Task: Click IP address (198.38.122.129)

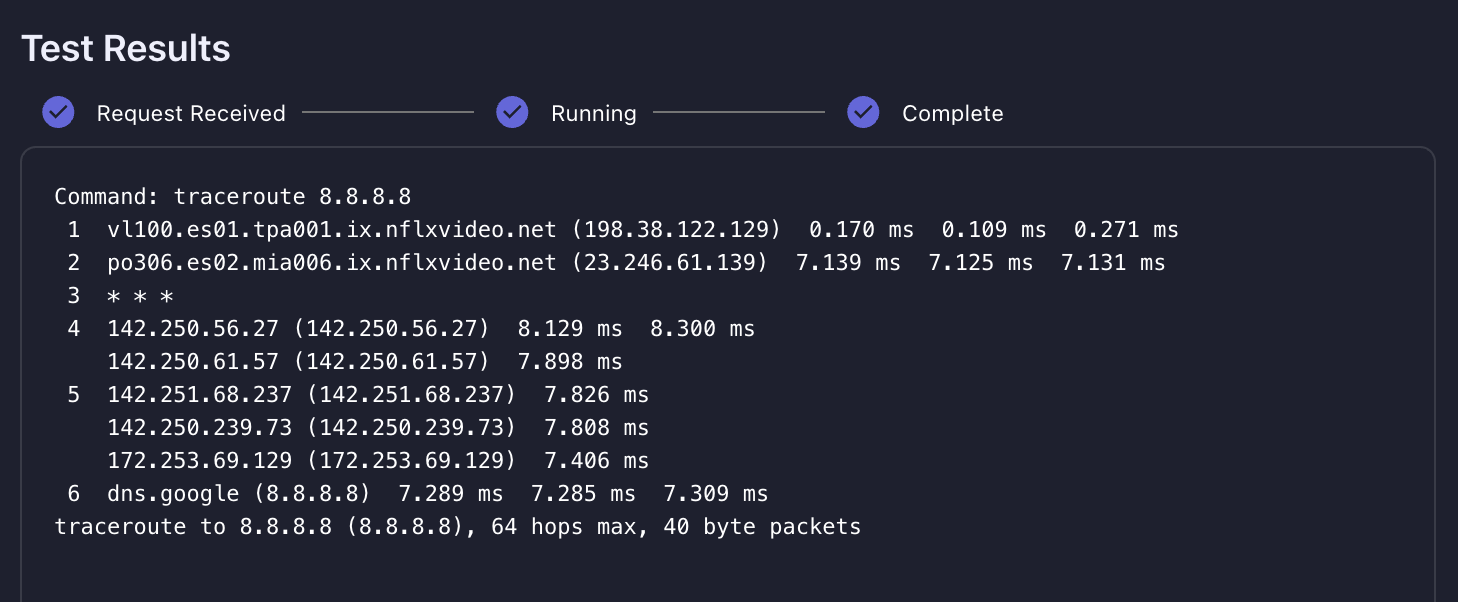Action: click(x=676, y=230)
